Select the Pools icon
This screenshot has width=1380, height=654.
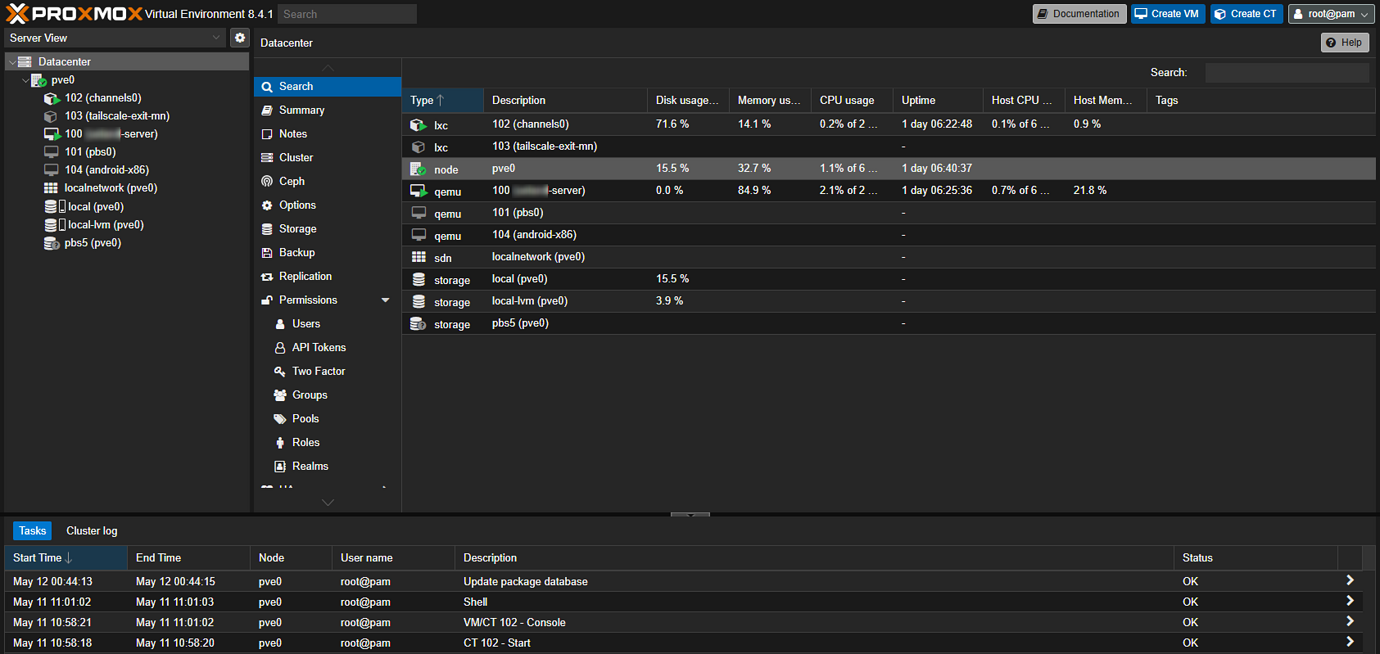pos(280,418)
